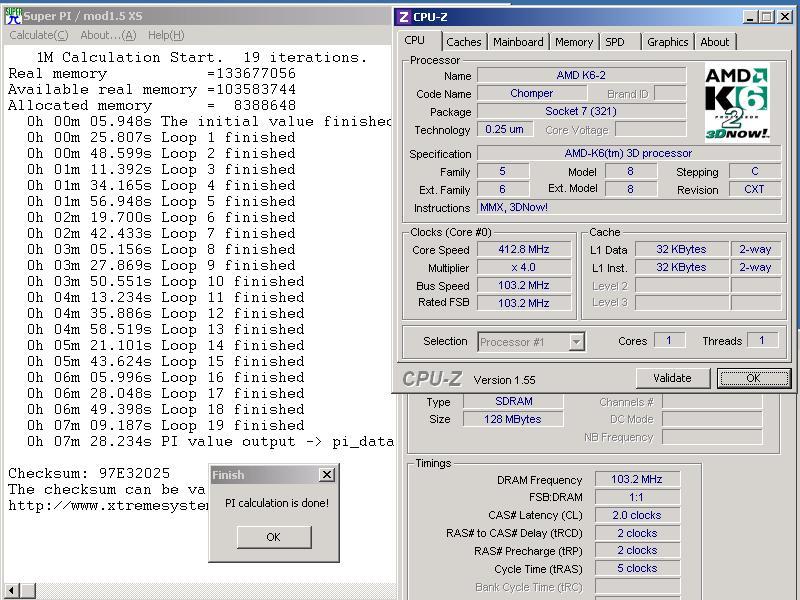Click the Revision value CXT
The width and height of the screenshot is (800, 600).
[755, 189]
